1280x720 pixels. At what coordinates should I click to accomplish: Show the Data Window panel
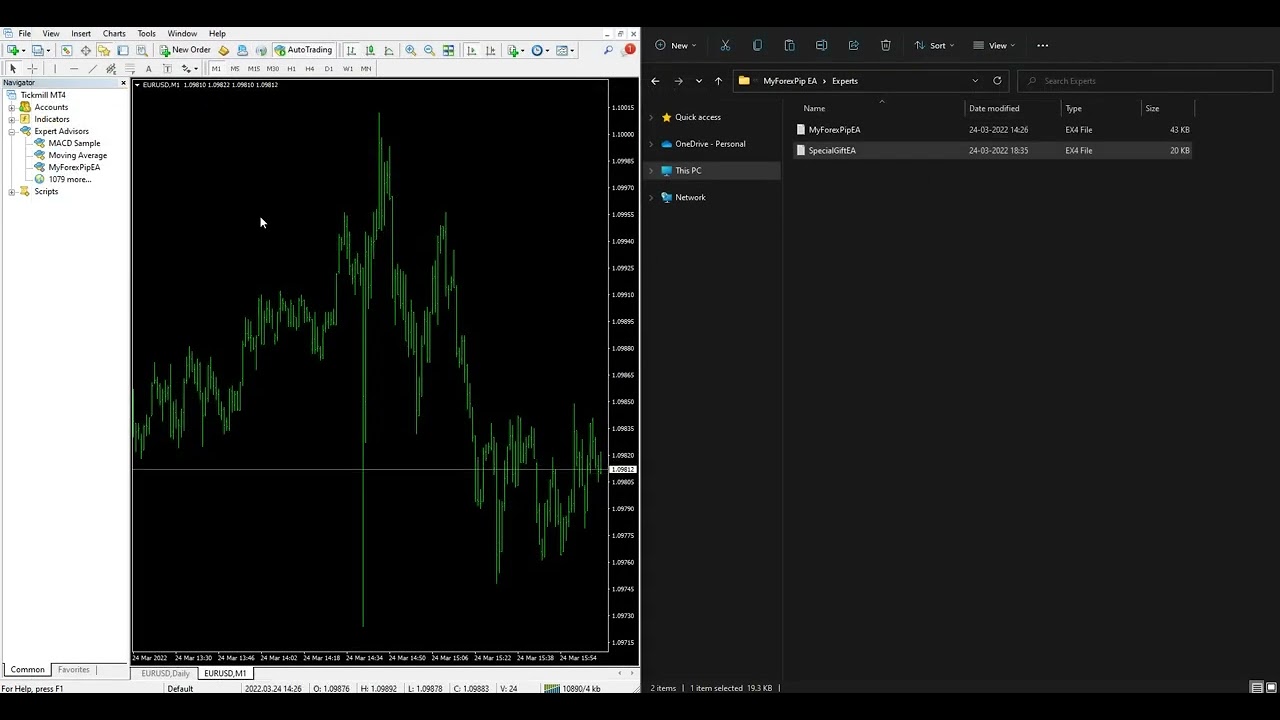pyautogui.click(x=85, y=50)
